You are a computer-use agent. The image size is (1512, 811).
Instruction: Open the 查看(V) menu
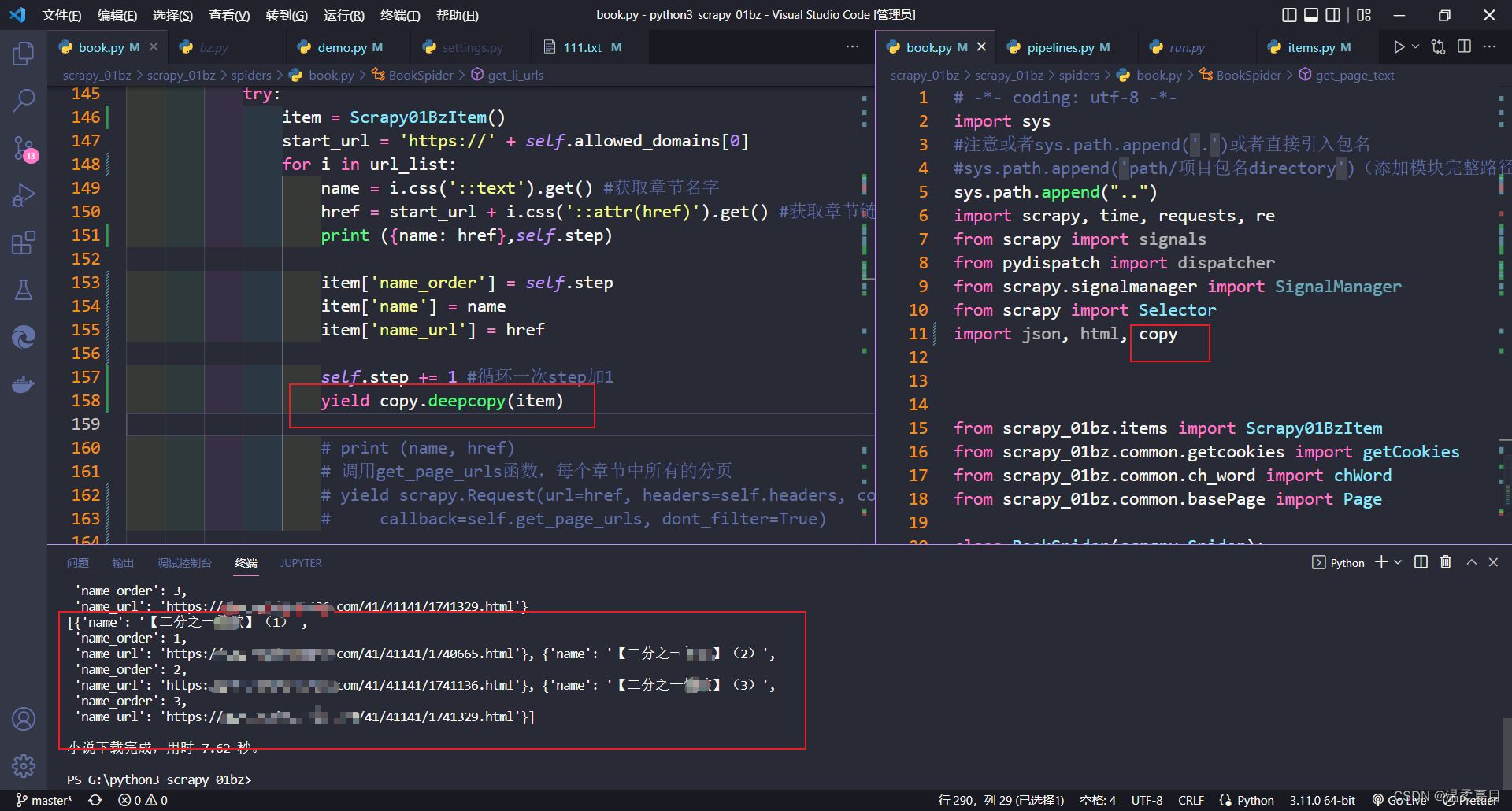pyautogui.click(x=229, y=15)
